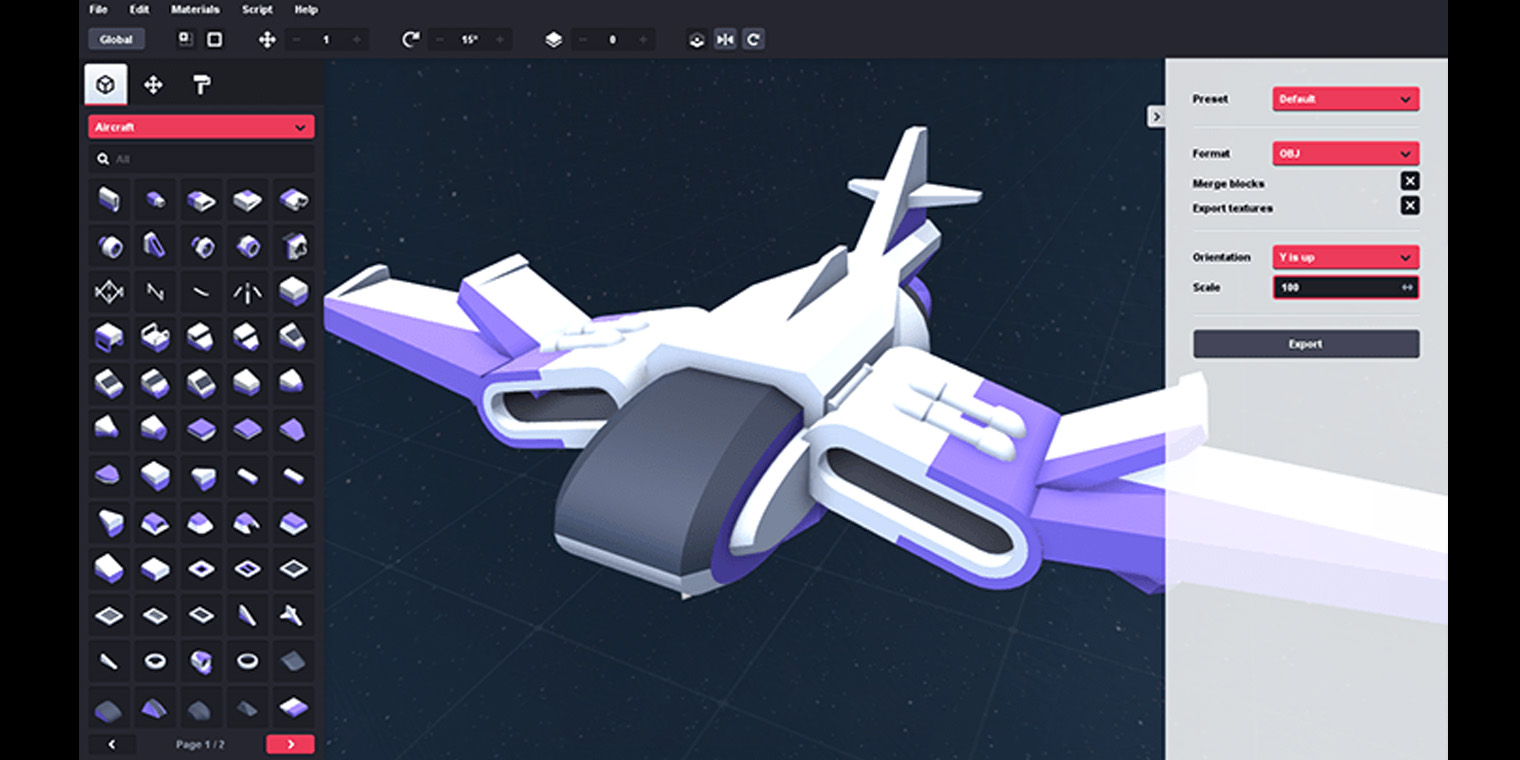
Task: Toggle Global coordinate mode
Action: point(116,39)
